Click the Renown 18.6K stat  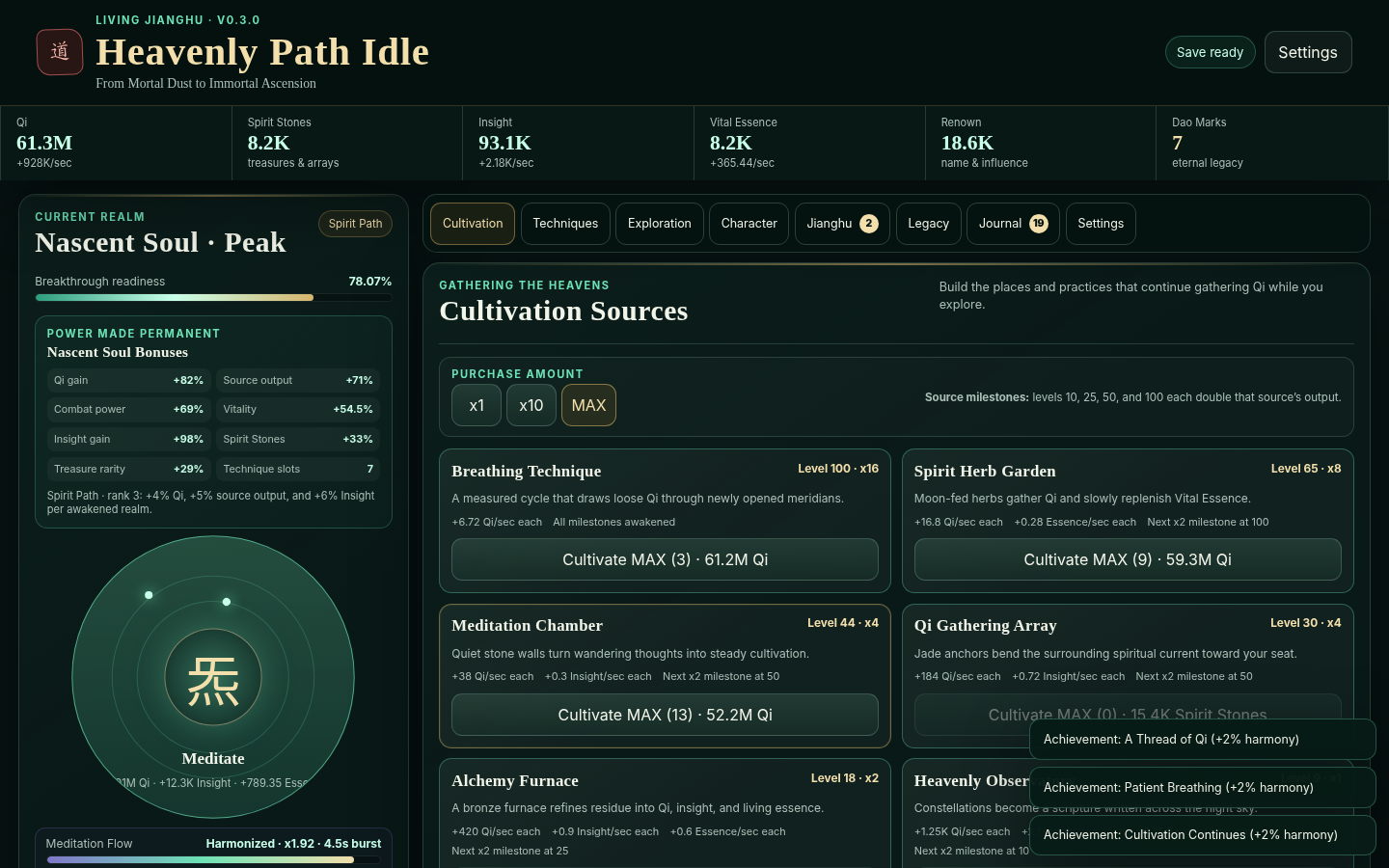point(1041,143)
